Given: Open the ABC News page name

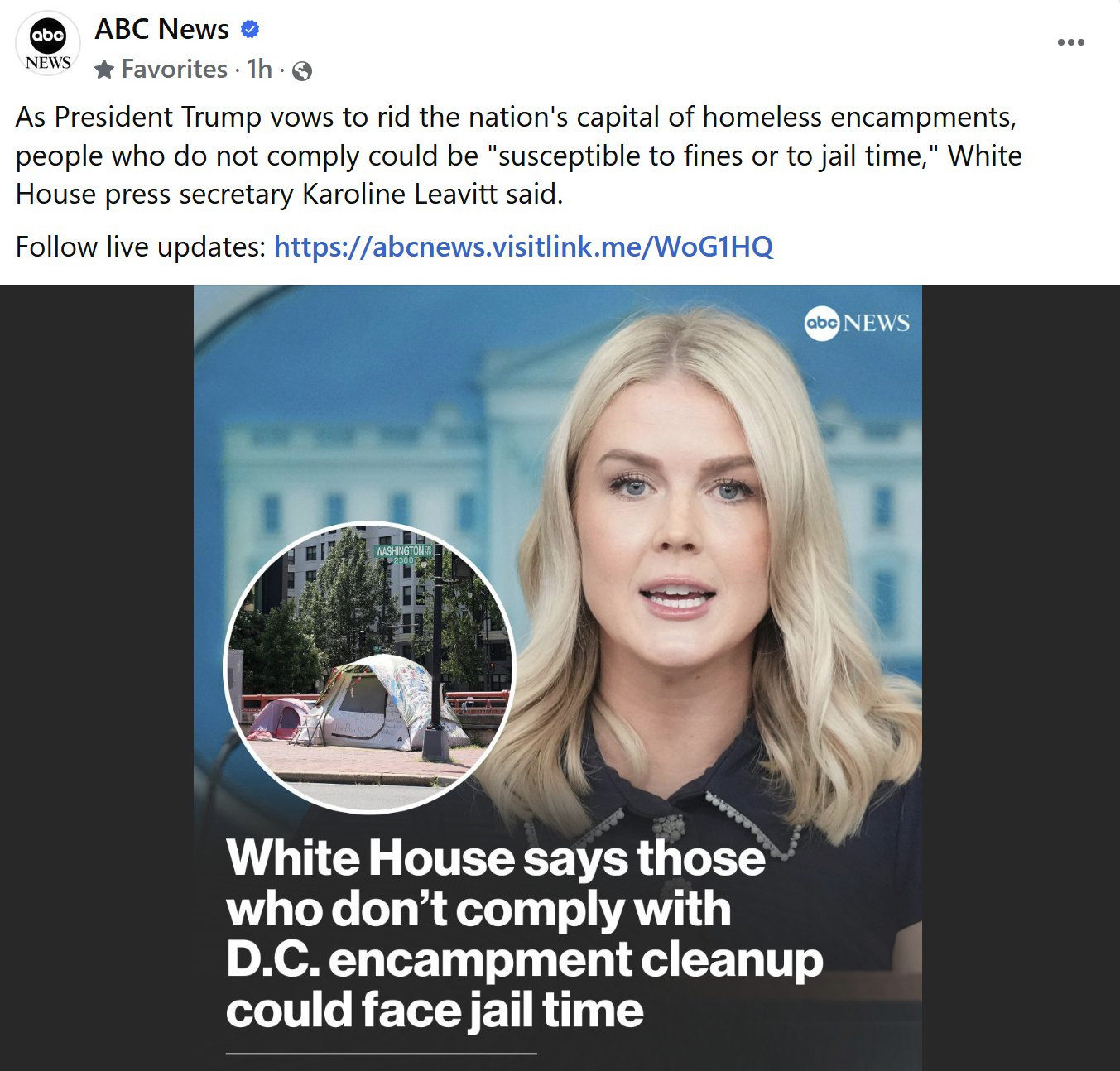Looking at the screenshot, I should click(x=161, y=29).
